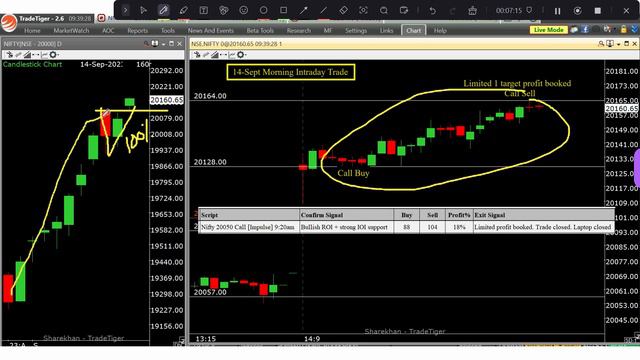Collapse the annotation toolbar with chevron
The width and height of the screenshot is (640, 360).
click(x=125, y=10)
